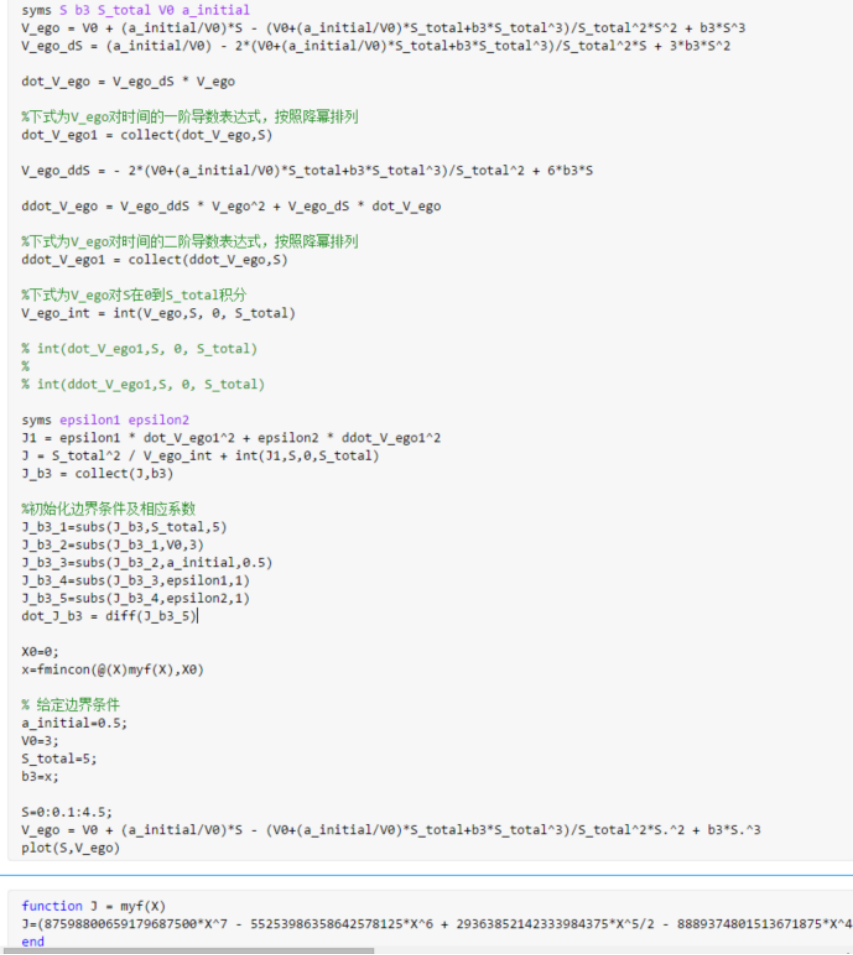Click the 'b3=x;' line
853x955 pixels.
(x=43, y=775)
